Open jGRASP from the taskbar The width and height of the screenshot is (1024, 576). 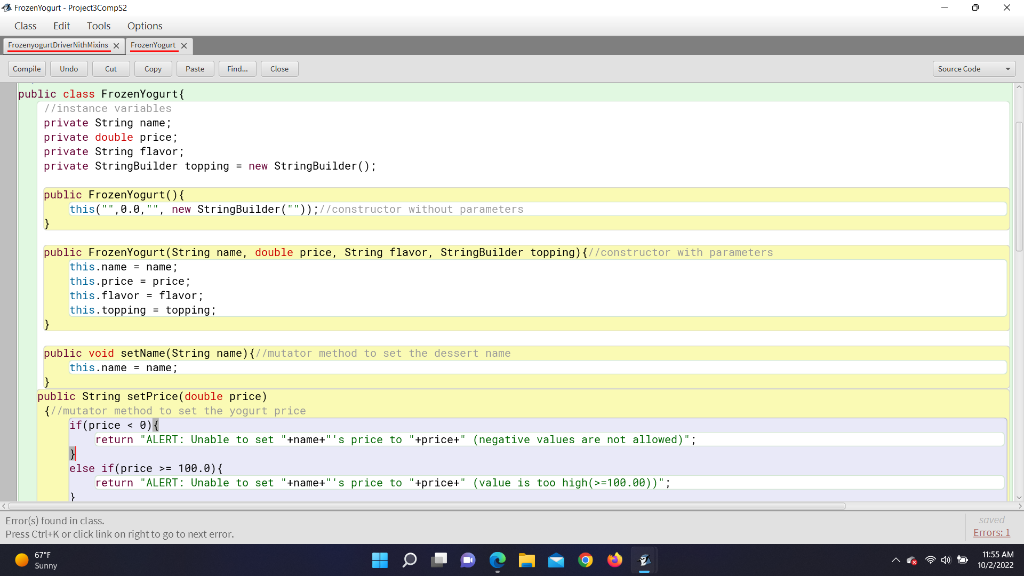pyautogui.click(x=645, y=562)
